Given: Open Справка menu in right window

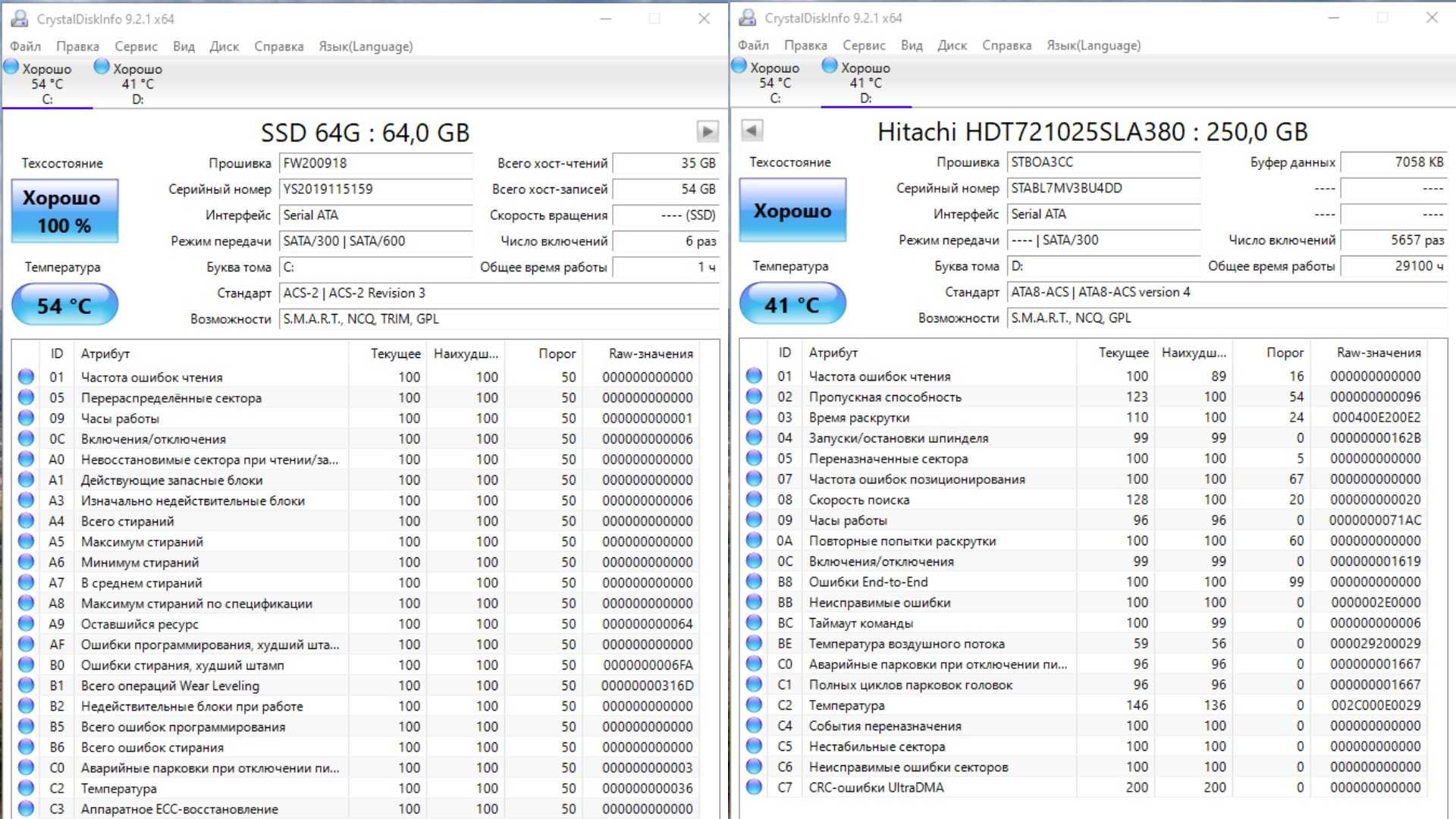Looking at the screenshot, I should click(1006, 45).
